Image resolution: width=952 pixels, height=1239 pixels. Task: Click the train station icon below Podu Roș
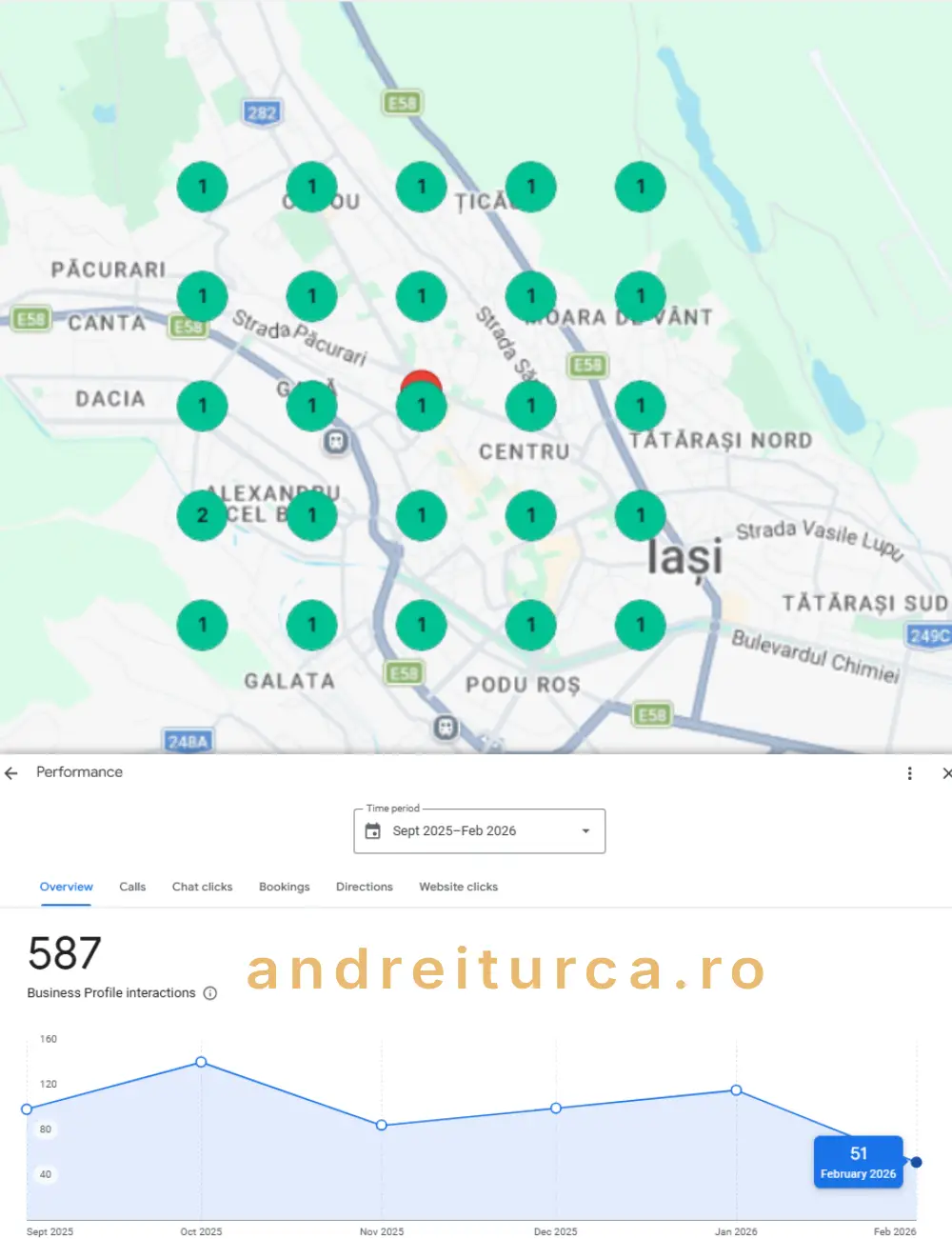(x=444, y=727)
